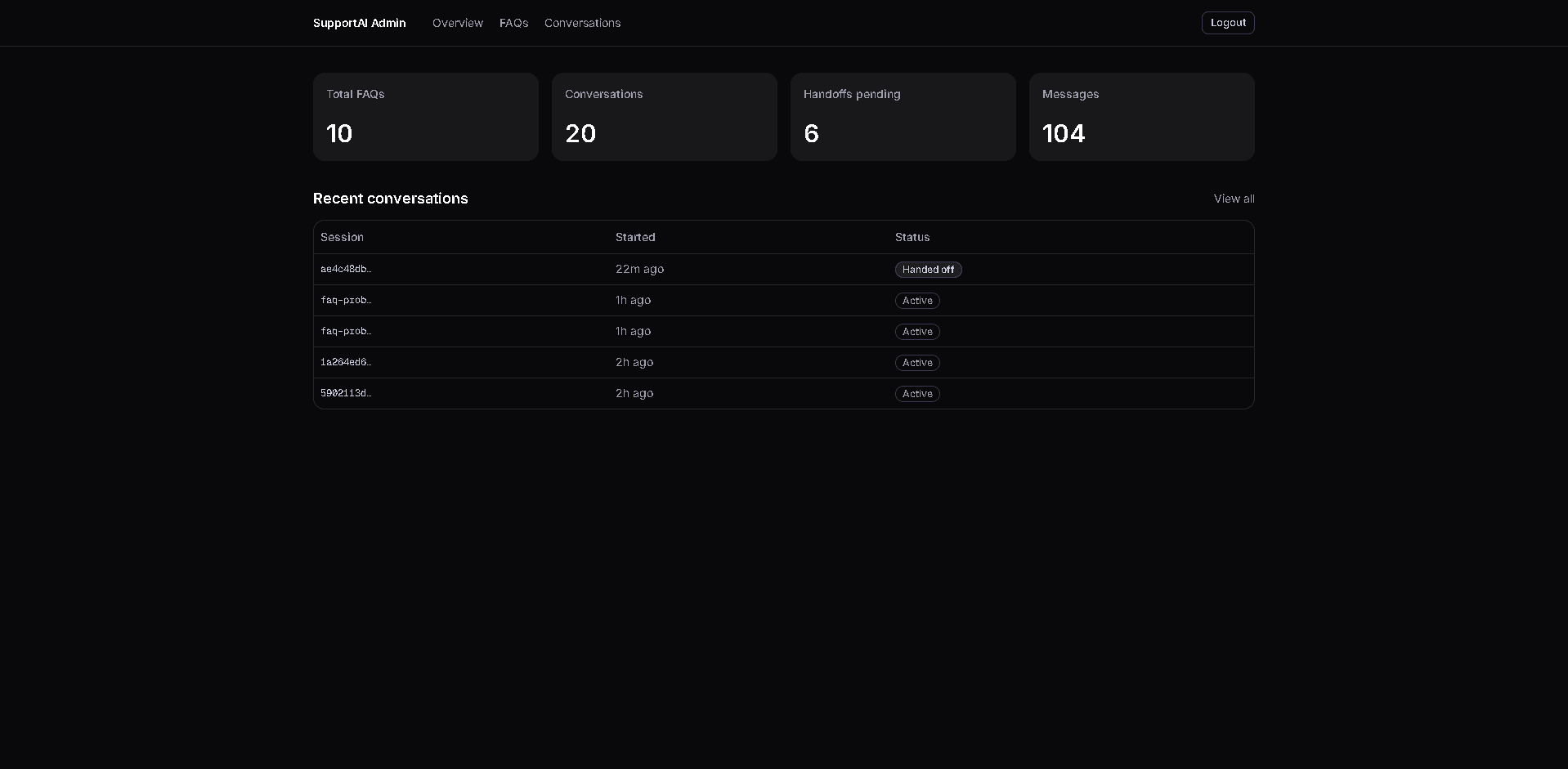Select the Handoffs pending card

[x=903, y=117]
